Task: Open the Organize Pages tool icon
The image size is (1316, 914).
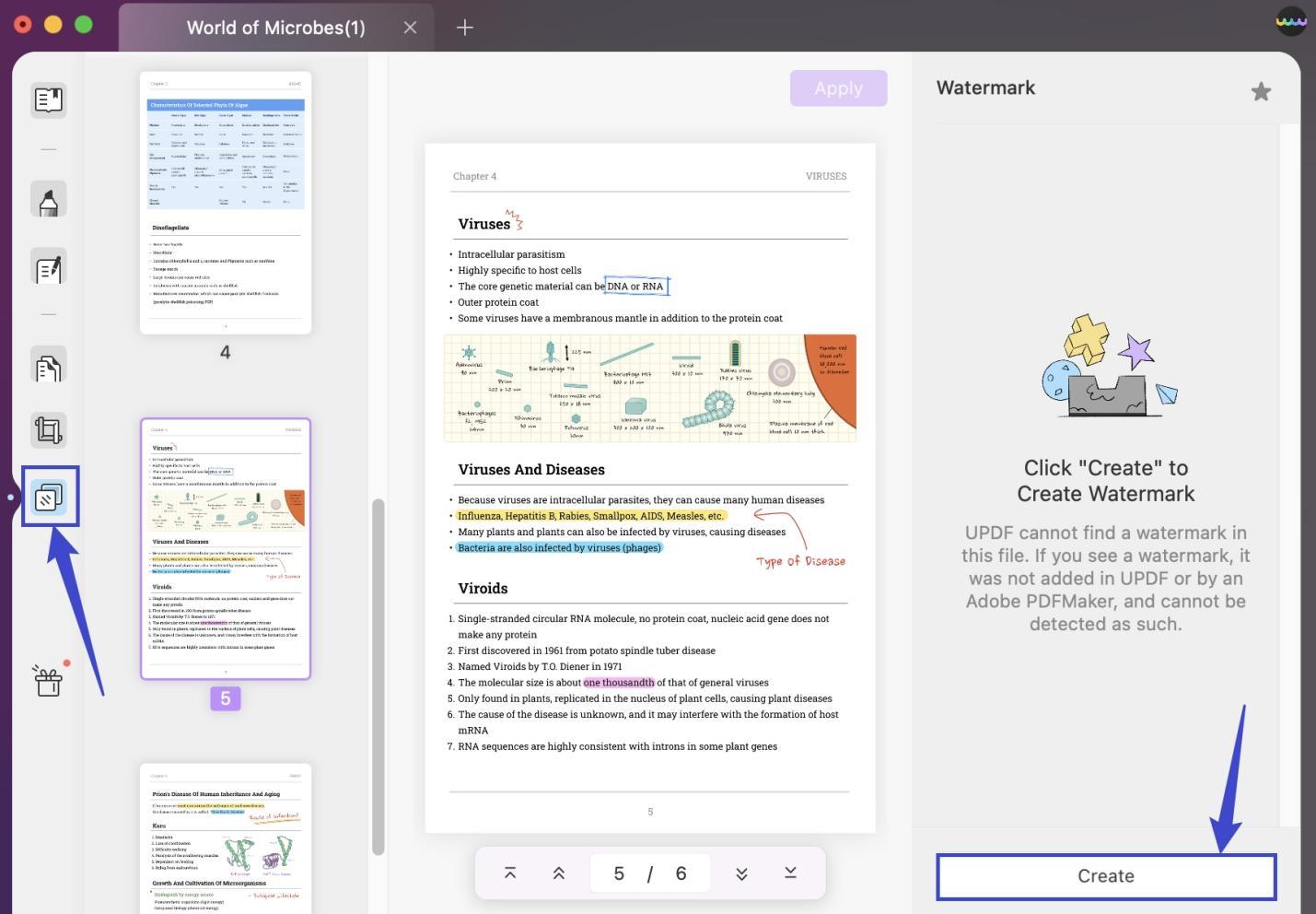Action: [48, 367]
